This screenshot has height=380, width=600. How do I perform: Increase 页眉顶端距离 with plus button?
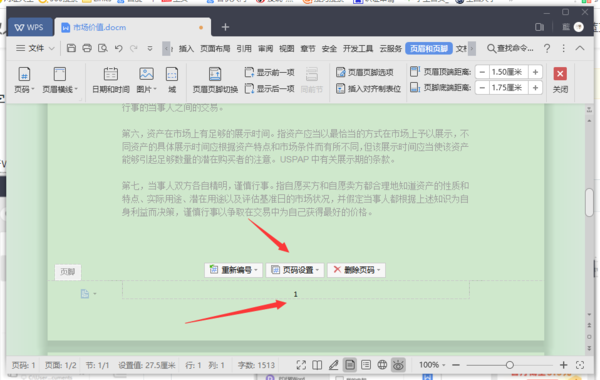pos(535,72)
